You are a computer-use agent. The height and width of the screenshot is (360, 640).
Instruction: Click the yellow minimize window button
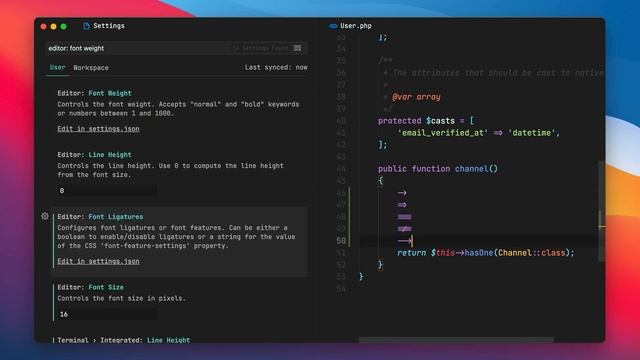[x=53, y=27]
